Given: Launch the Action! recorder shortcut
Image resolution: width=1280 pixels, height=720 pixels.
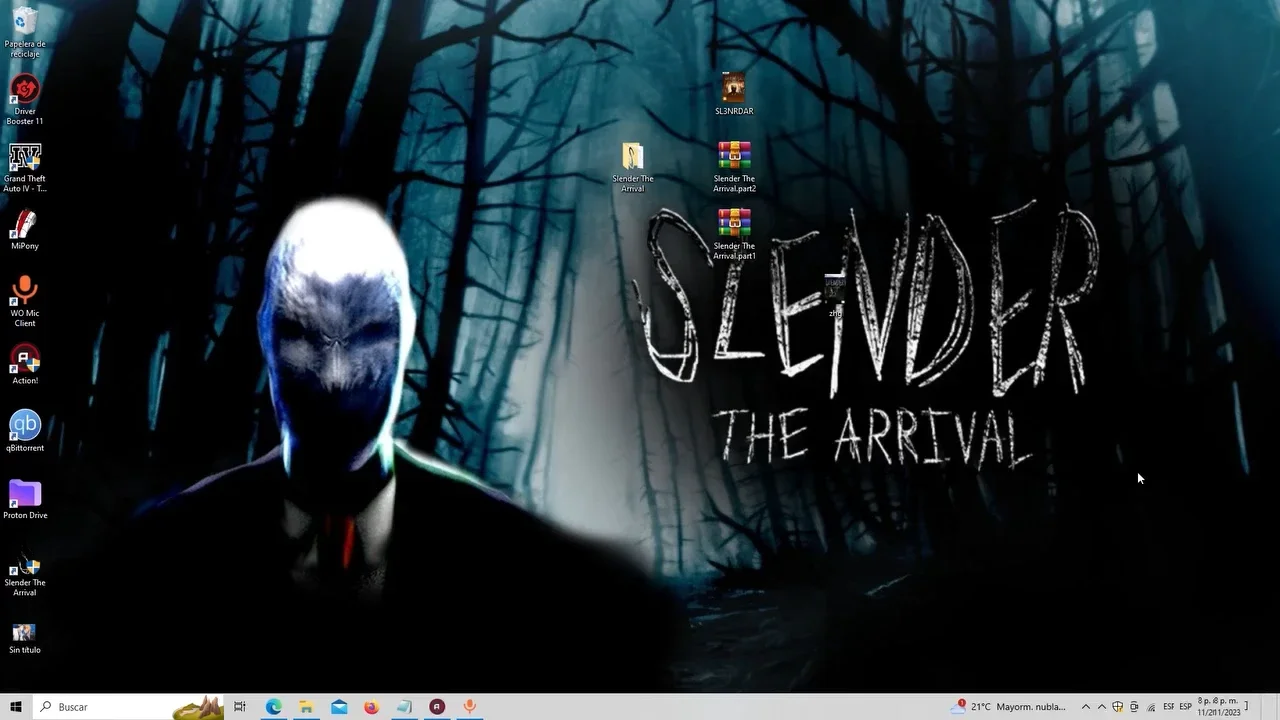Looking at the screenshot, I should point(25,365).
